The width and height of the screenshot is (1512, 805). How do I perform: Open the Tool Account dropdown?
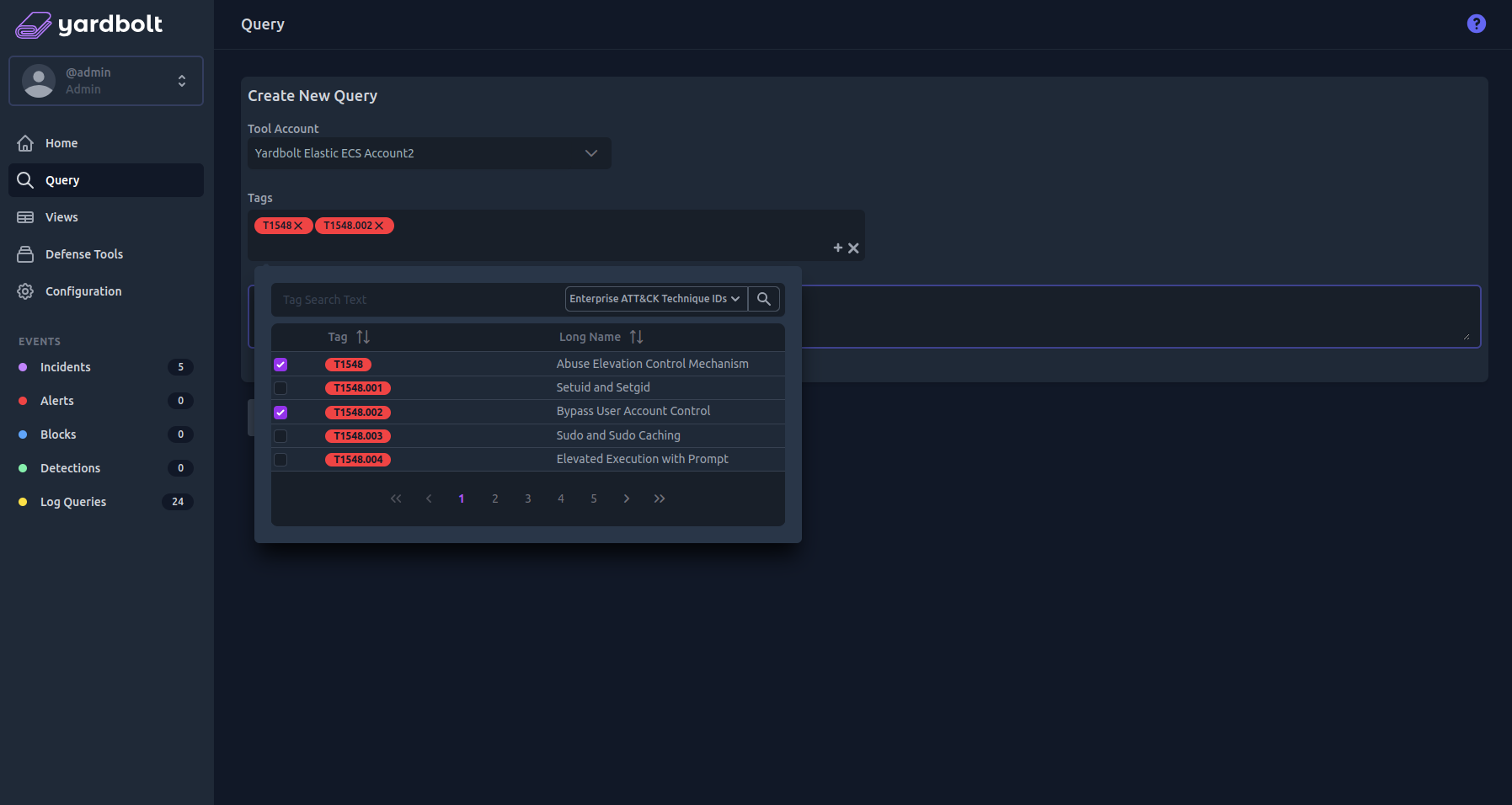(x=430, y=153)
